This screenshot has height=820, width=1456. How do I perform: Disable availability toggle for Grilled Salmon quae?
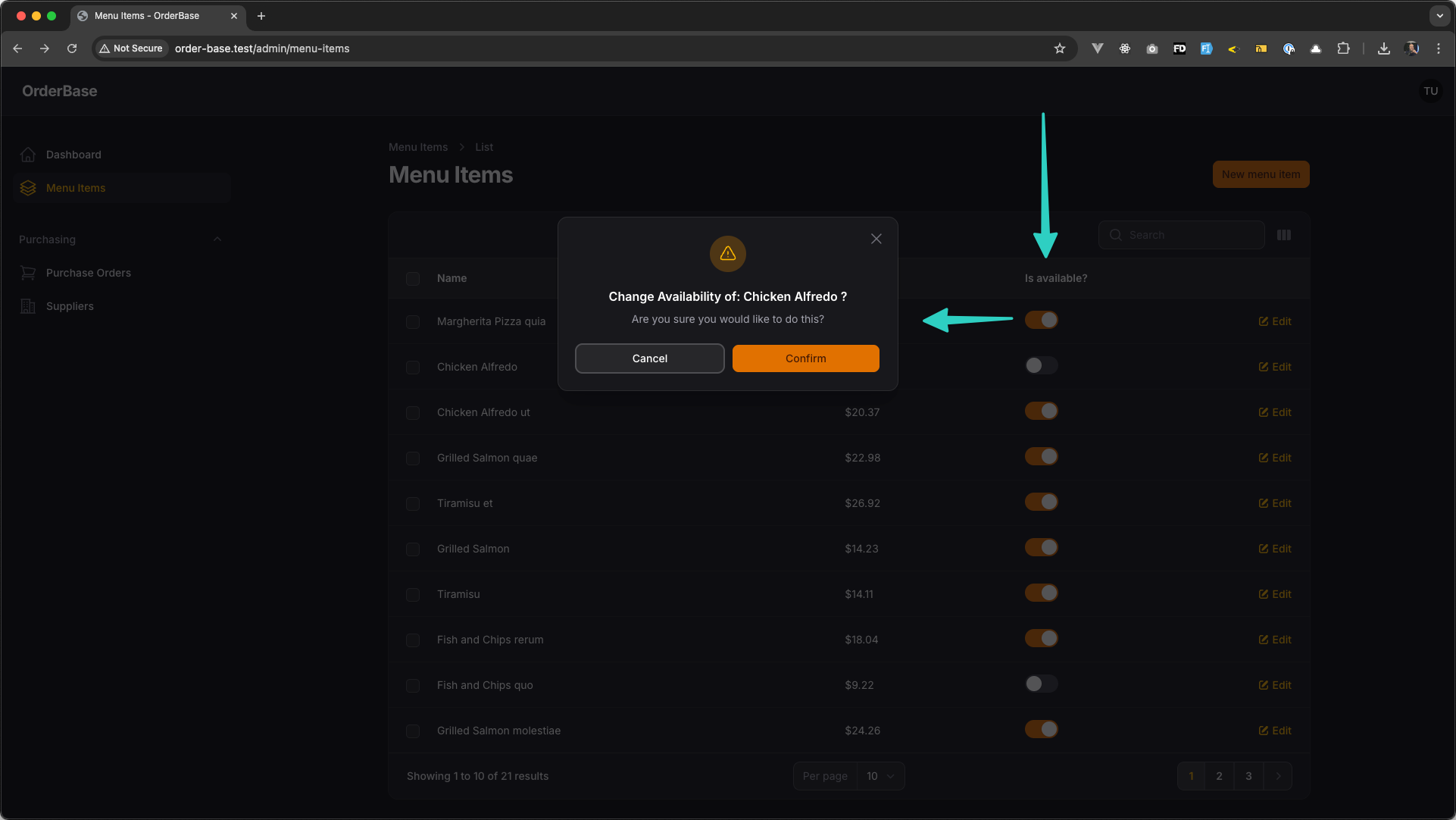click(1041, 456)
